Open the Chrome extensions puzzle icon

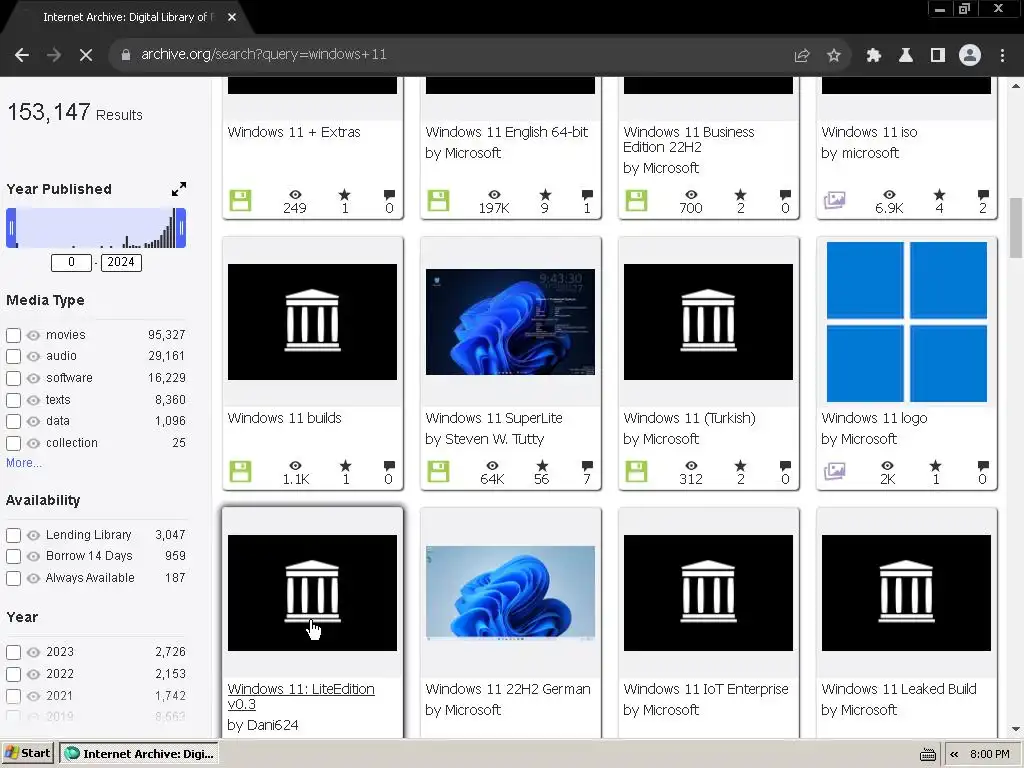(874, 56)
